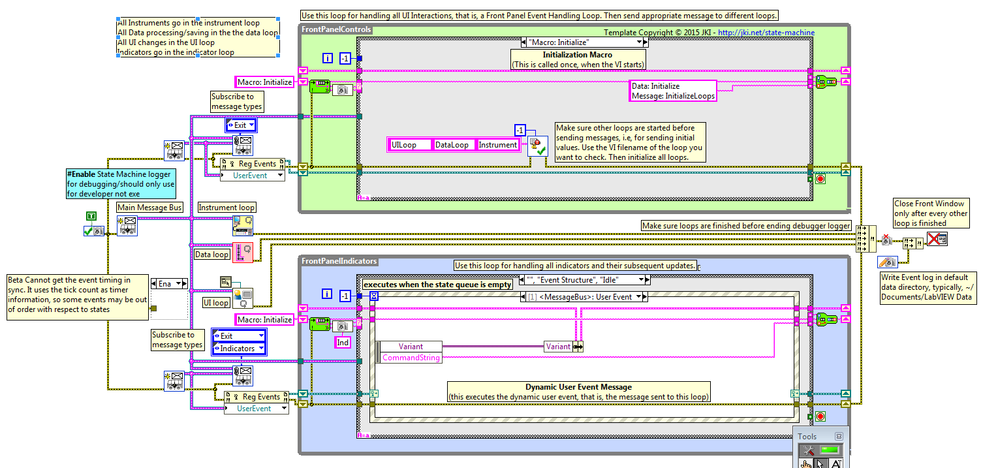Click the "Initialization Macro" comment

point(579,59)
